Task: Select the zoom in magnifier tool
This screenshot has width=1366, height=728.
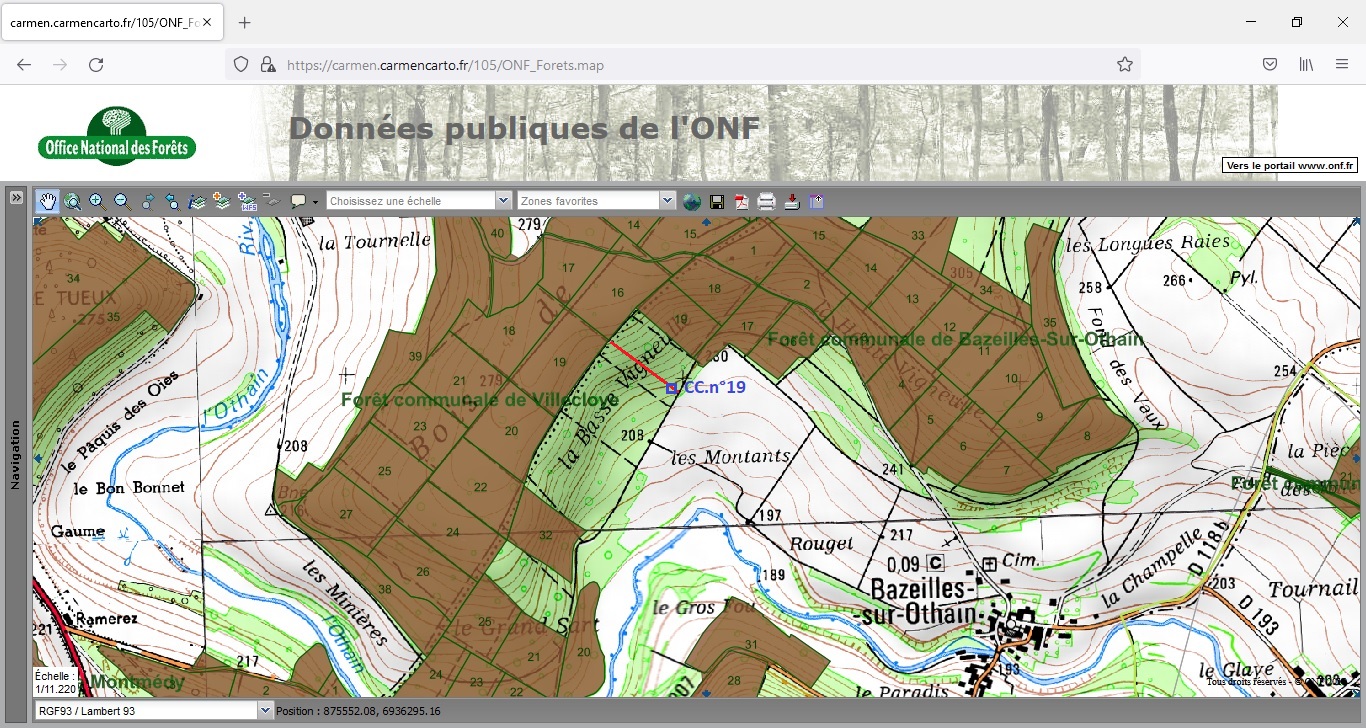Action: point(97,201)
